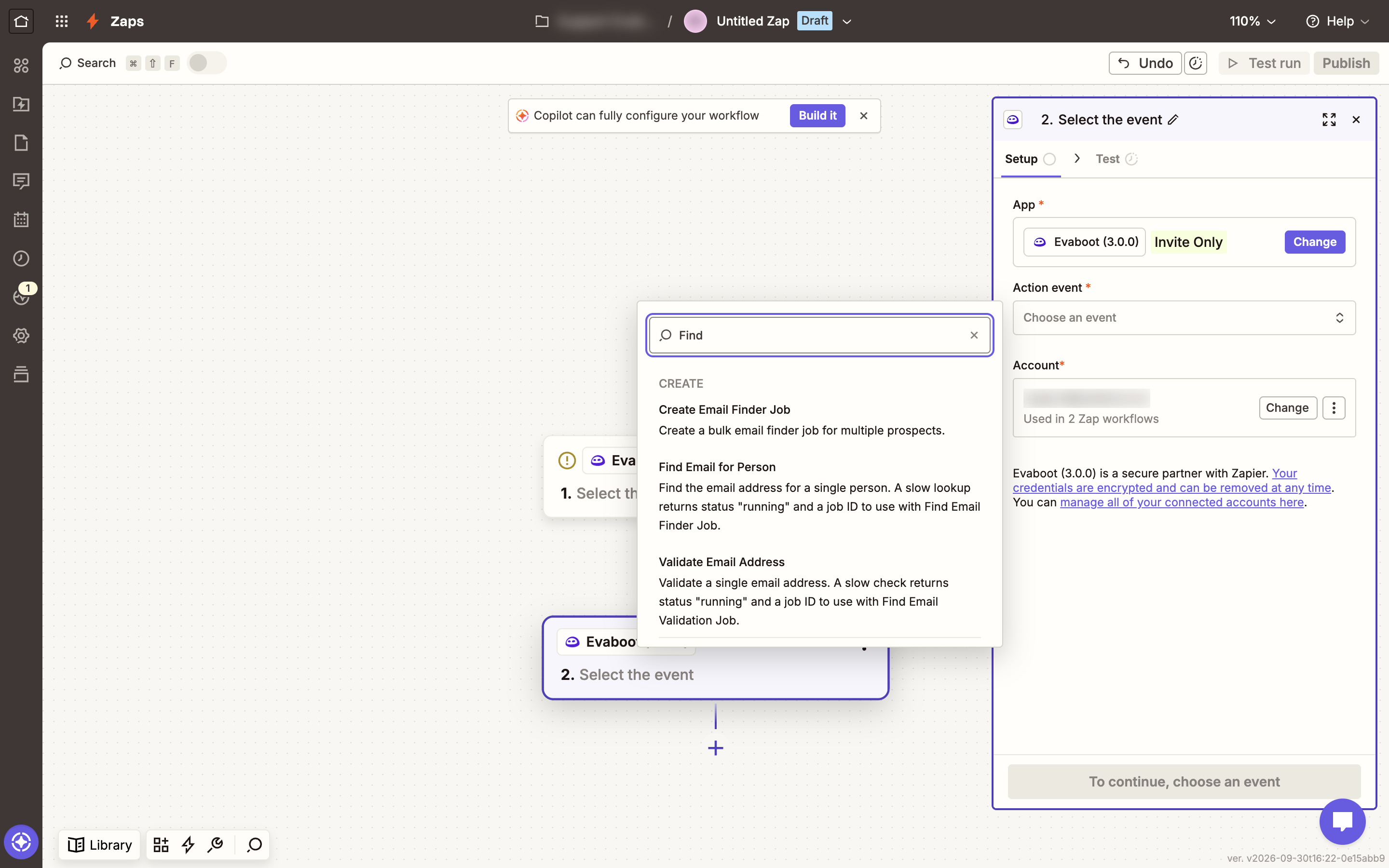Clear the Find search field text
The image size is (1389, 868).
pyautogui.click(x=974, y=335)
